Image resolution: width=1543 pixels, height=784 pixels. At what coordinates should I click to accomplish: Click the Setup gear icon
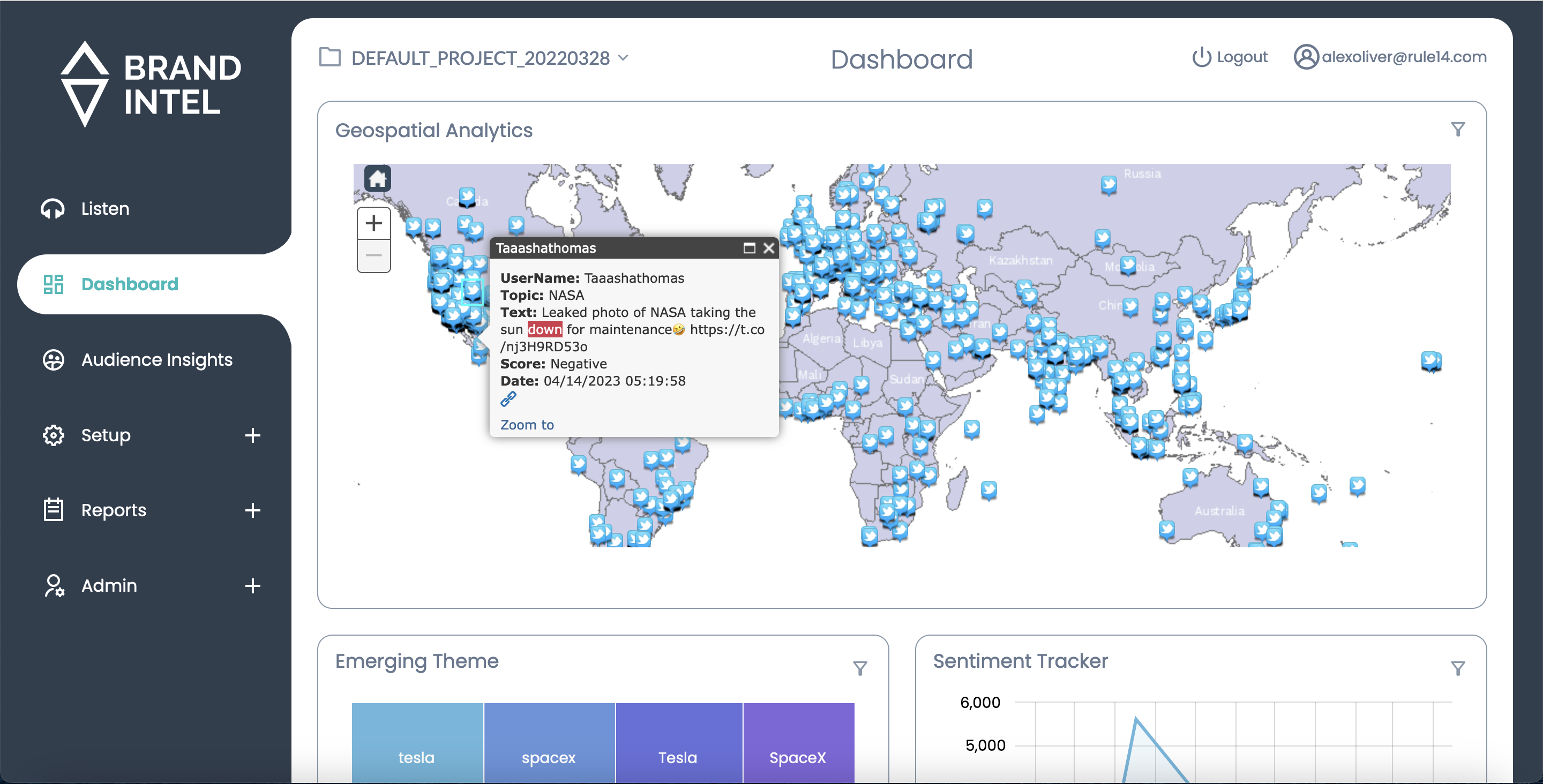pos(54,435)
